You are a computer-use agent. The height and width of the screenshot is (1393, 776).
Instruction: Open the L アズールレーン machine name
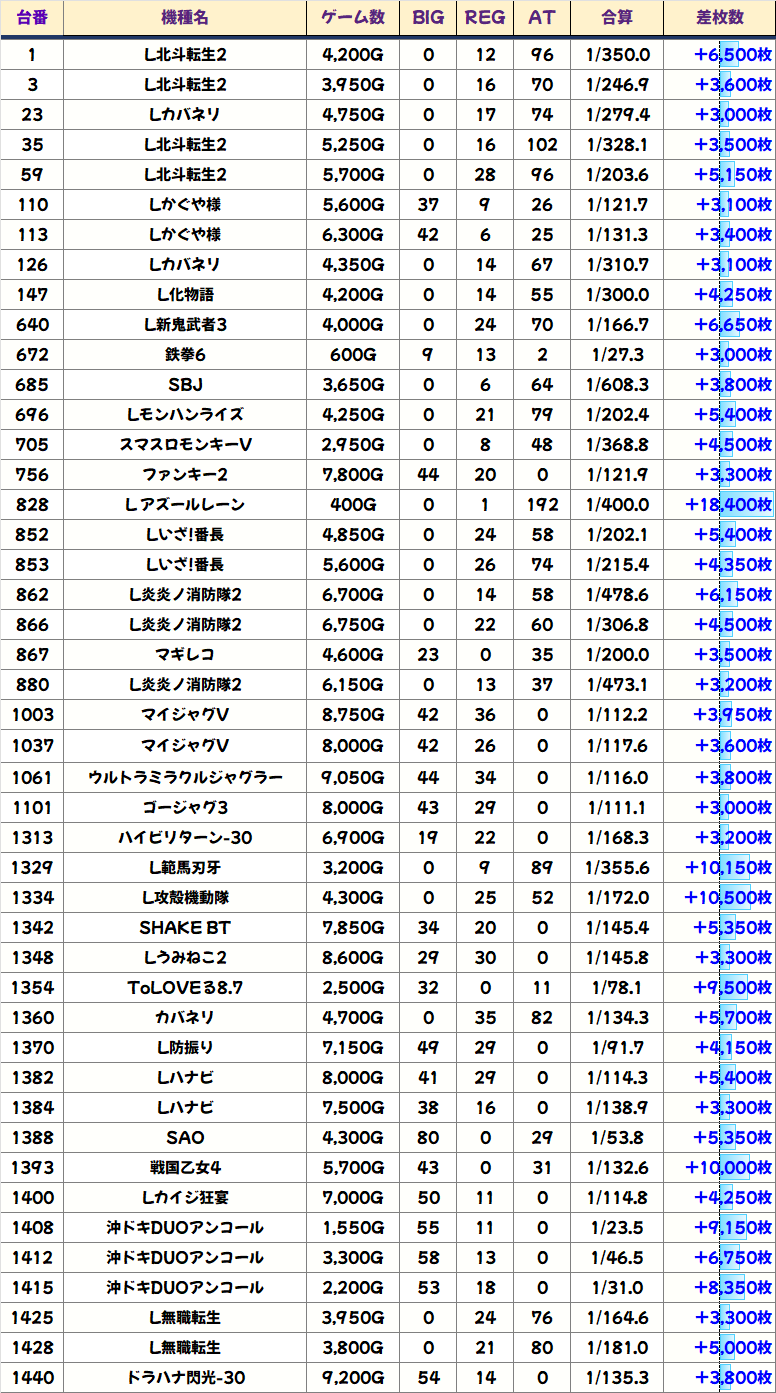pyautogui.click(x=185, y=505)
